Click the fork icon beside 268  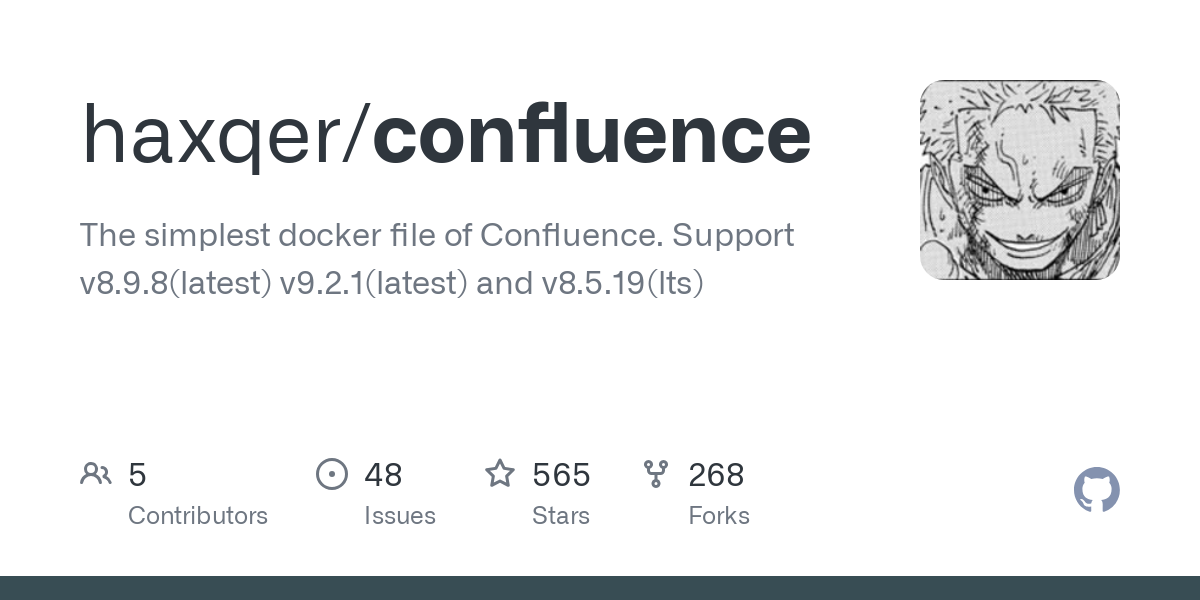point(656,474)
